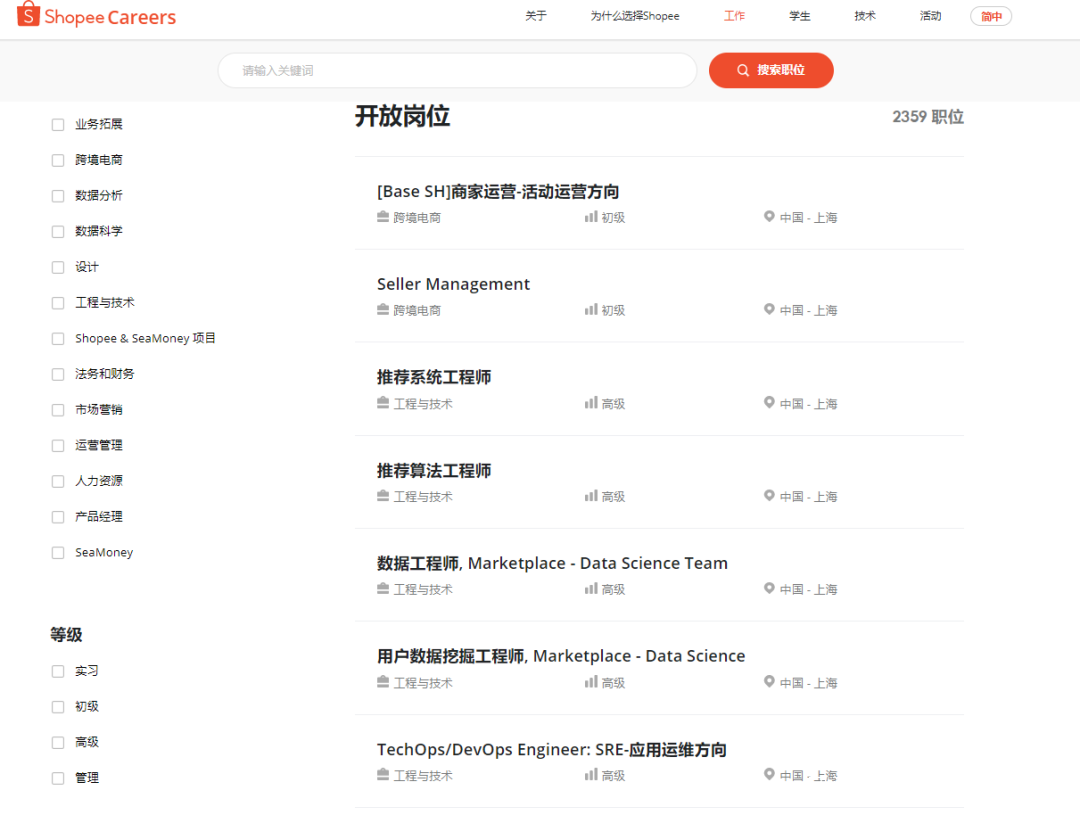1080x815 pixels.
Task: Open the 活动 nav item
Action: [x=931, y=16]
